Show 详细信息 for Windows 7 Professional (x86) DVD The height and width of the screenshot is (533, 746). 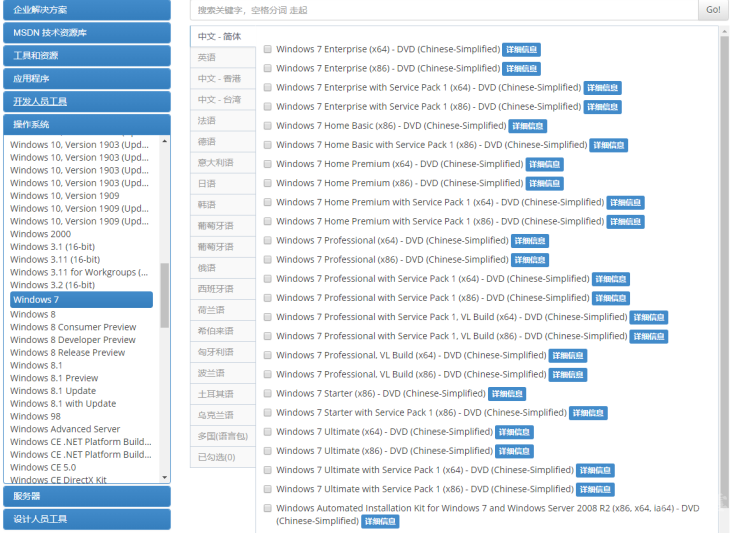pos(530,260)
